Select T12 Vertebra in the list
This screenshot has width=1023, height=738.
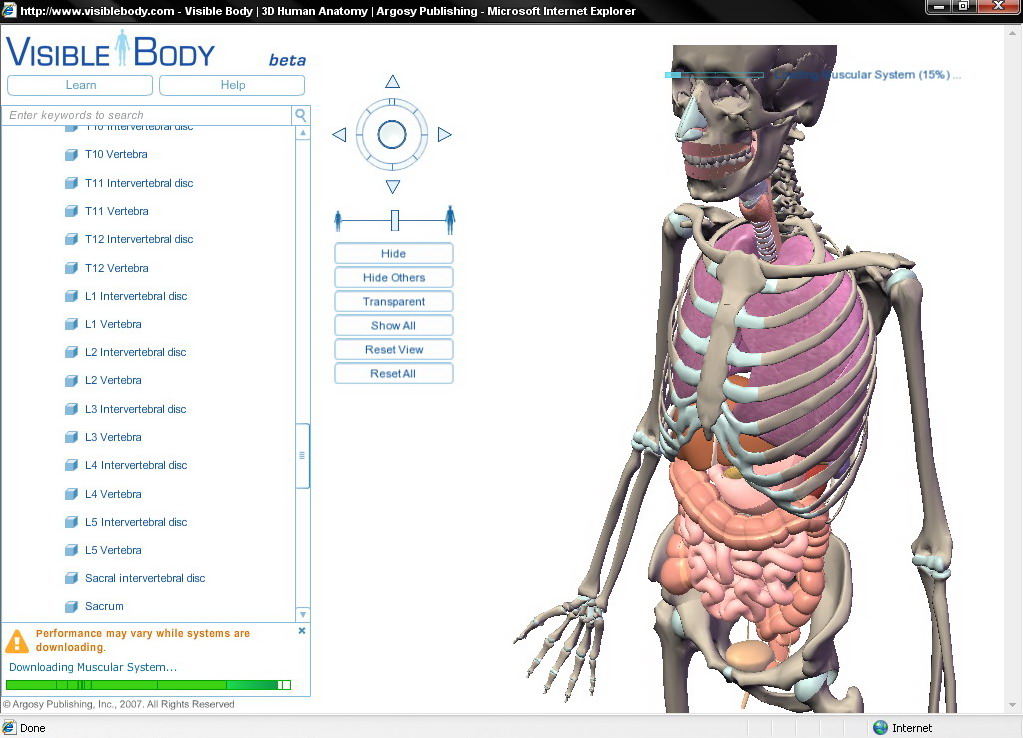(x=117, y=268)
